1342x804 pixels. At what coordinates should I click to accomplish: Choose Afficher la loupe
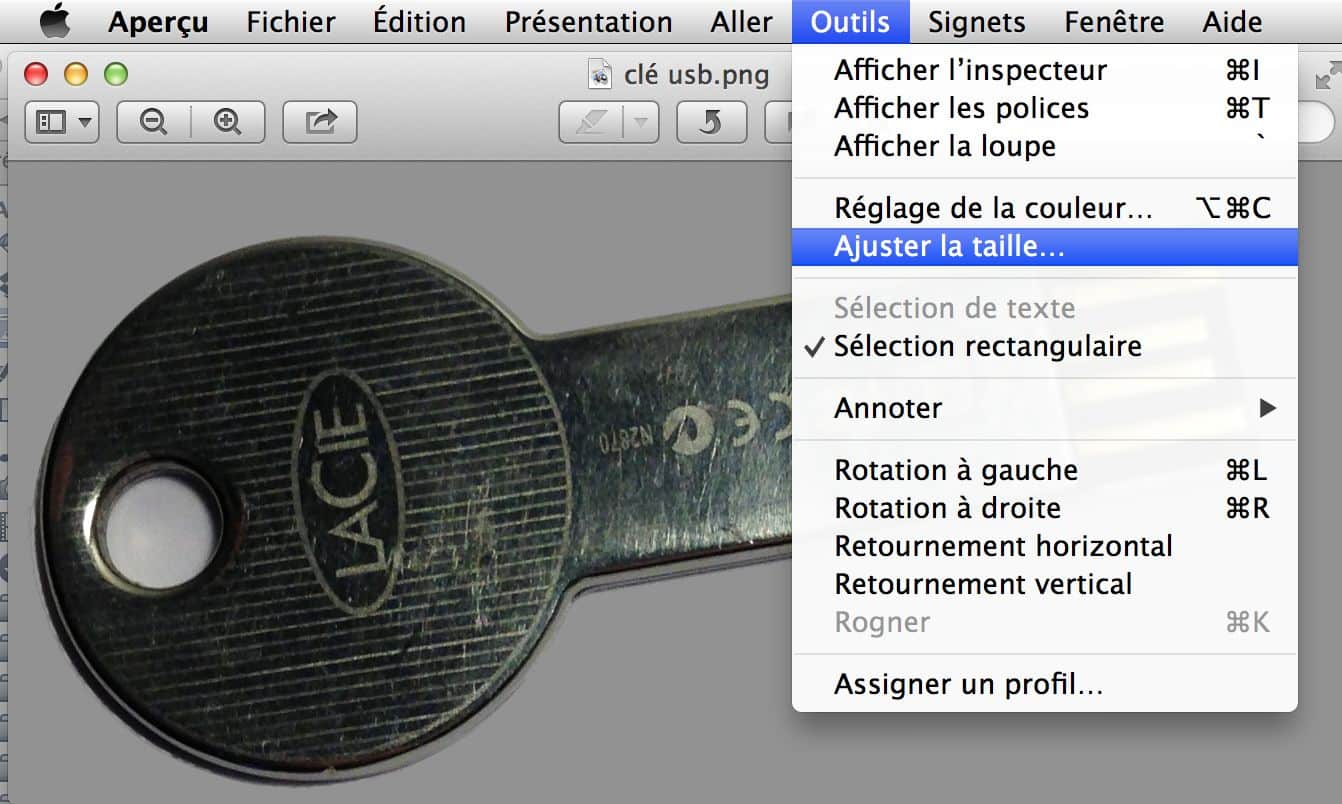coord(1045,146)
